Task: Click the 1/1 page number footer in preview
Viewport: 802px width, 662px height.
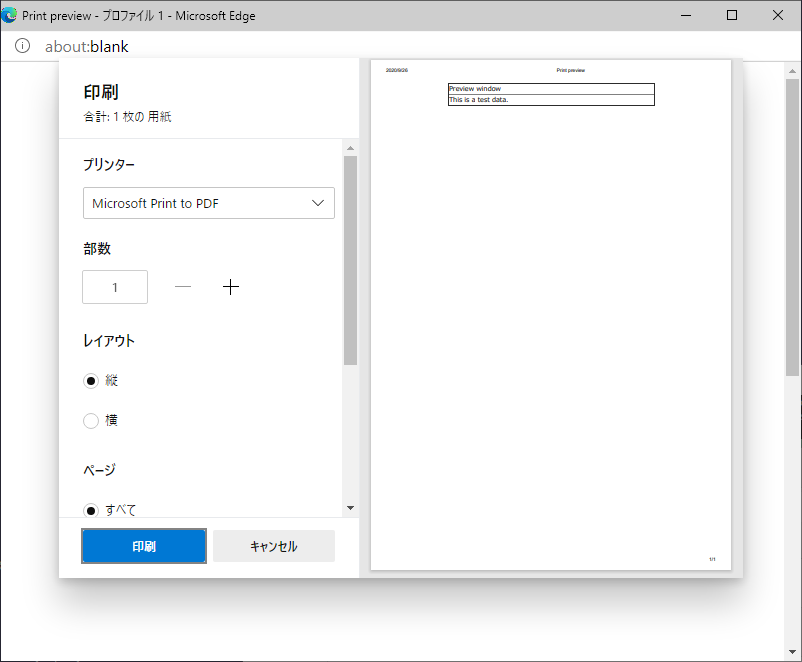Action: pyautogui.click(x=712, y=559)
